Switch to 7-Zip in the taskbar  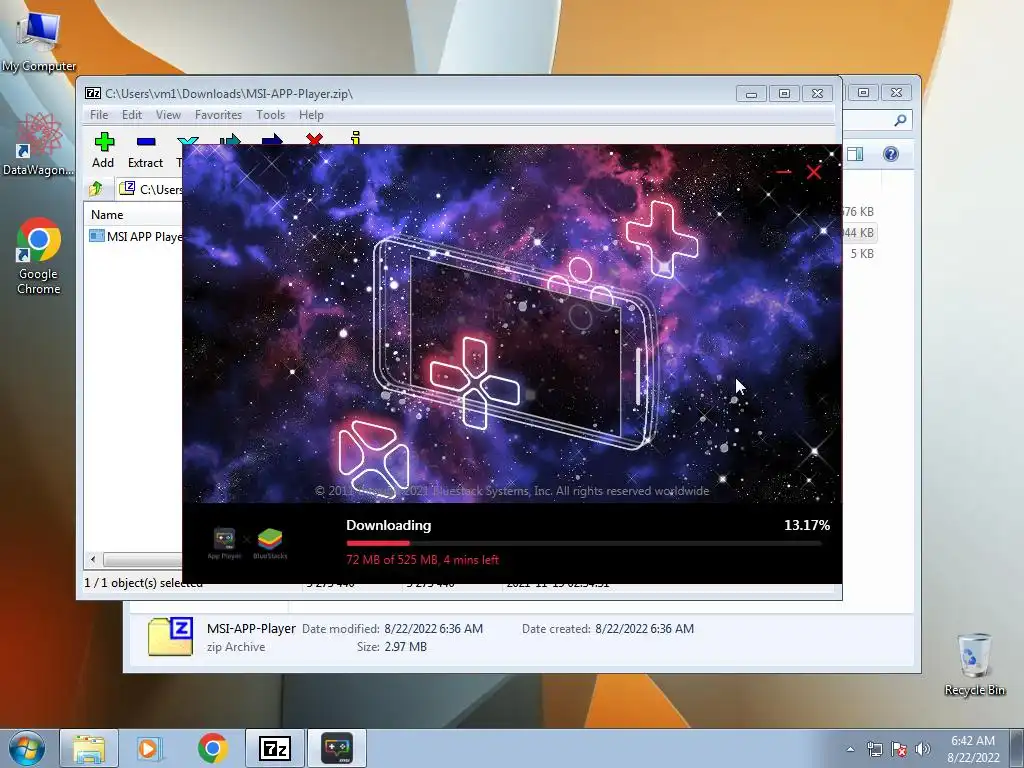click(275, 748)
